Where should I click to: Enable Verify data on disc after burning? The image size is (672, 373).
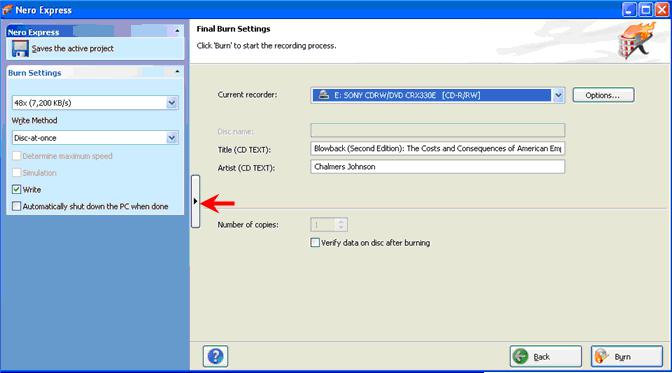point(315,243)
